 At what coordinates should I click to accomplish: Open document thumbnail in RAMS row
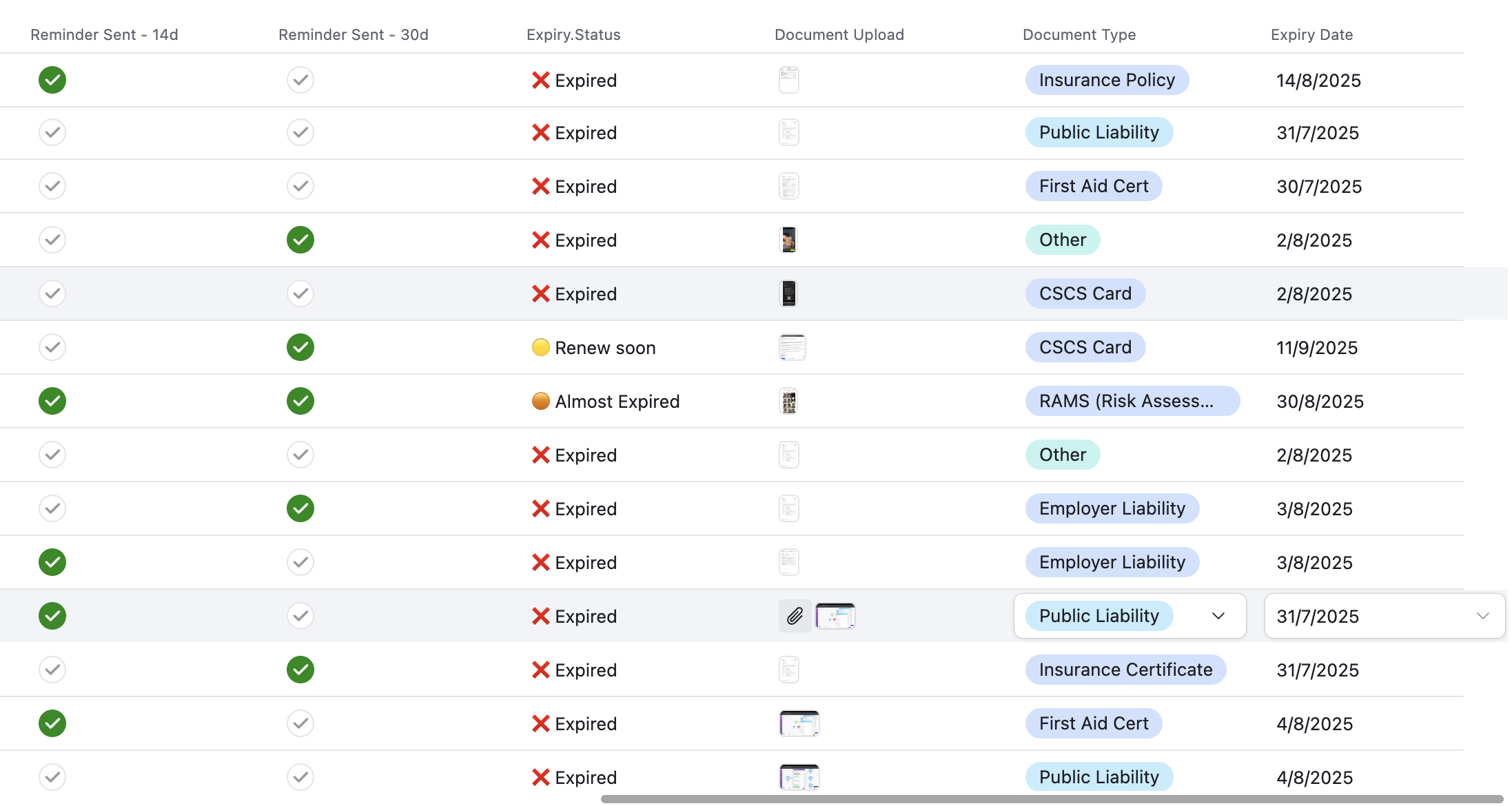(x=788, y=401)
